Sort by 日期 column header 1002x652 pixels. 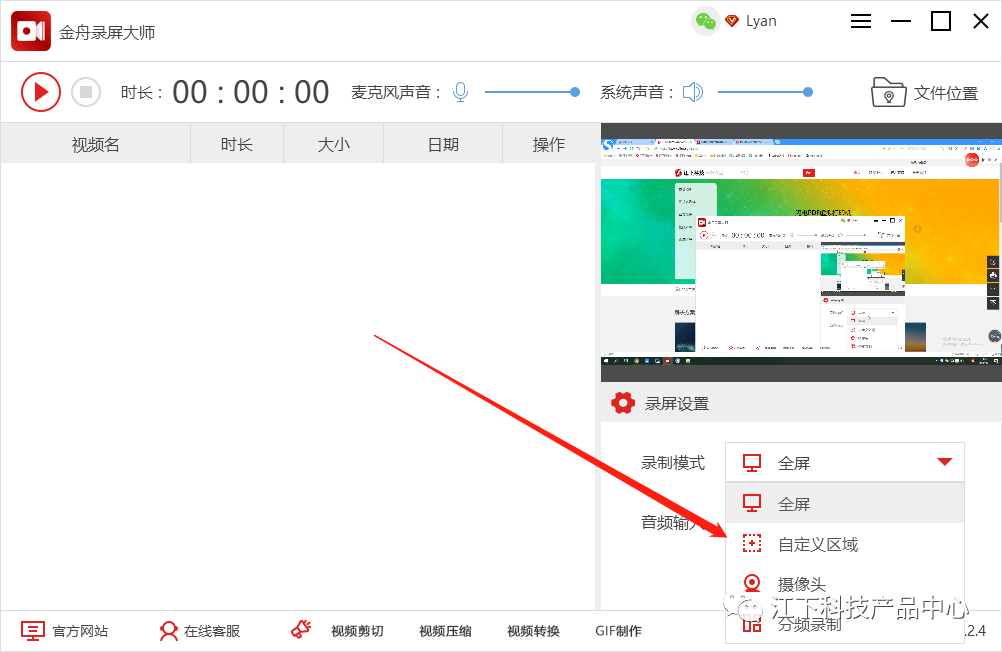pos(443,144)
